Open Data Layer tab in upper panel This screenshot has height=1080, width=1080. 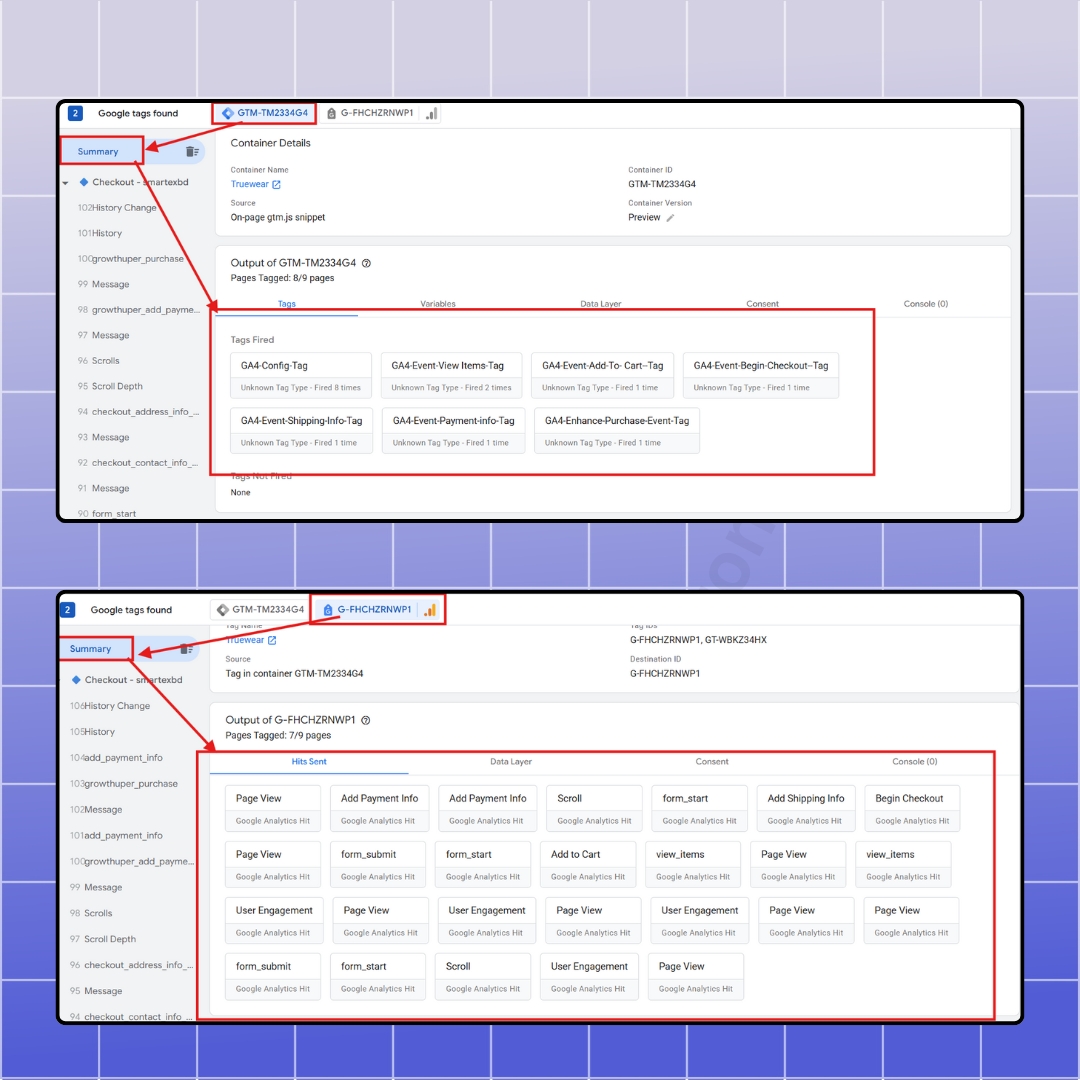coord(601,304)
